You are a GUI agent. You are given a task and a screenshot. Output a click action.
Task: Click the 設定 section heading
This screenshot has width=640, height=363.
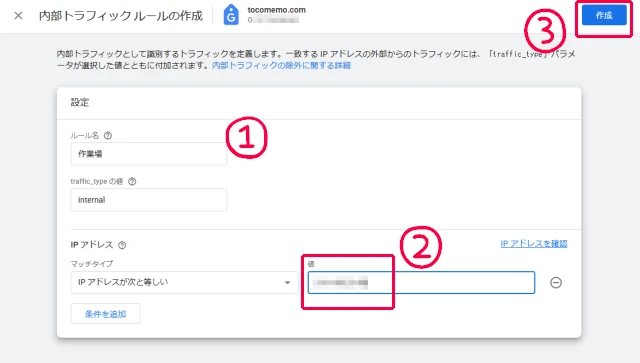(x=80, y=102)
